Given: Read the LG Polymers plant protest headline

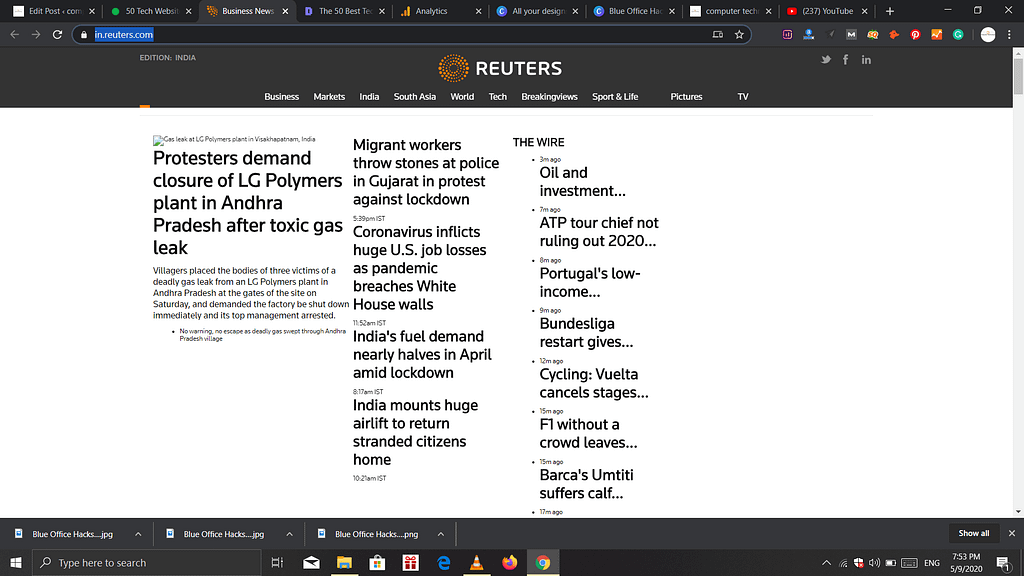Looking at the screenshot, I should click(248, 202).
